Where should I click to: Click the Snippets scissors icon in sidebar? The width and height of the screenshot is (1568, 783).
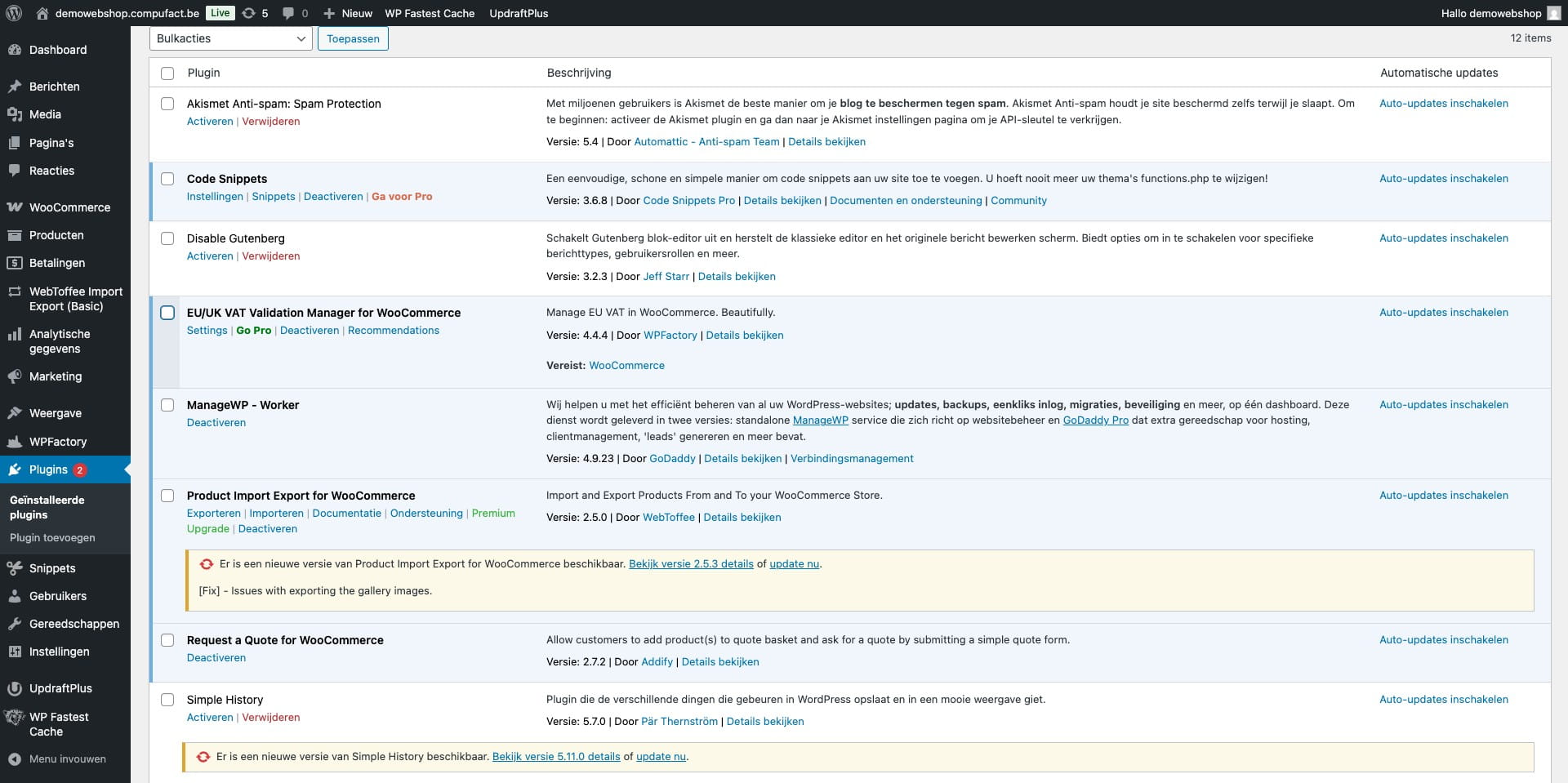pyautogui.click(x=15, y=568)
